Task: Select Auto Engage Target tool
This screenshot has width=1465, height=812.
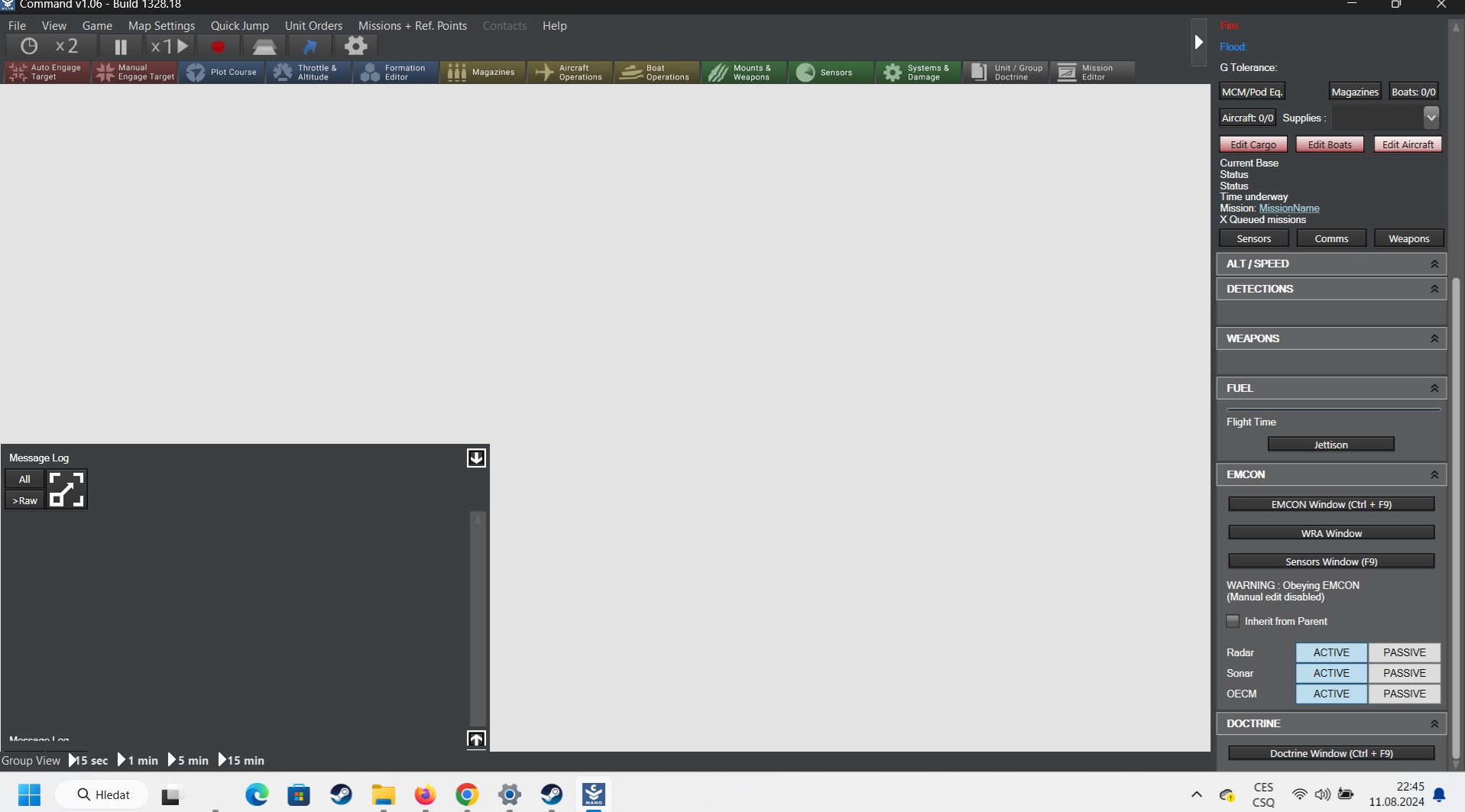Action: (47, 73)
